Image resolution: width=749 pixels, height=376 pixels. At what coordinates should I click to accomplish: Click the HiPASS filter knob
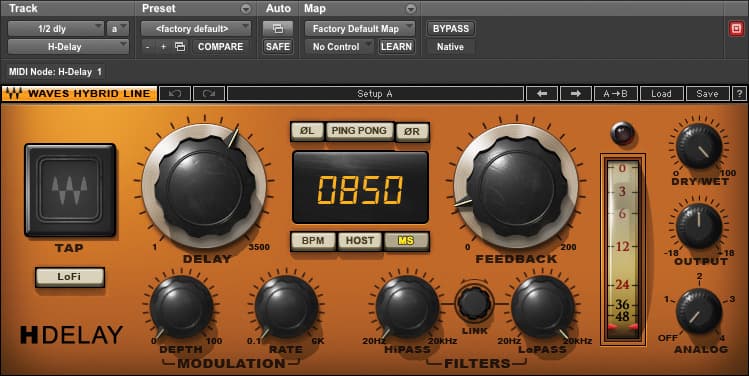[x=407, y=307]
